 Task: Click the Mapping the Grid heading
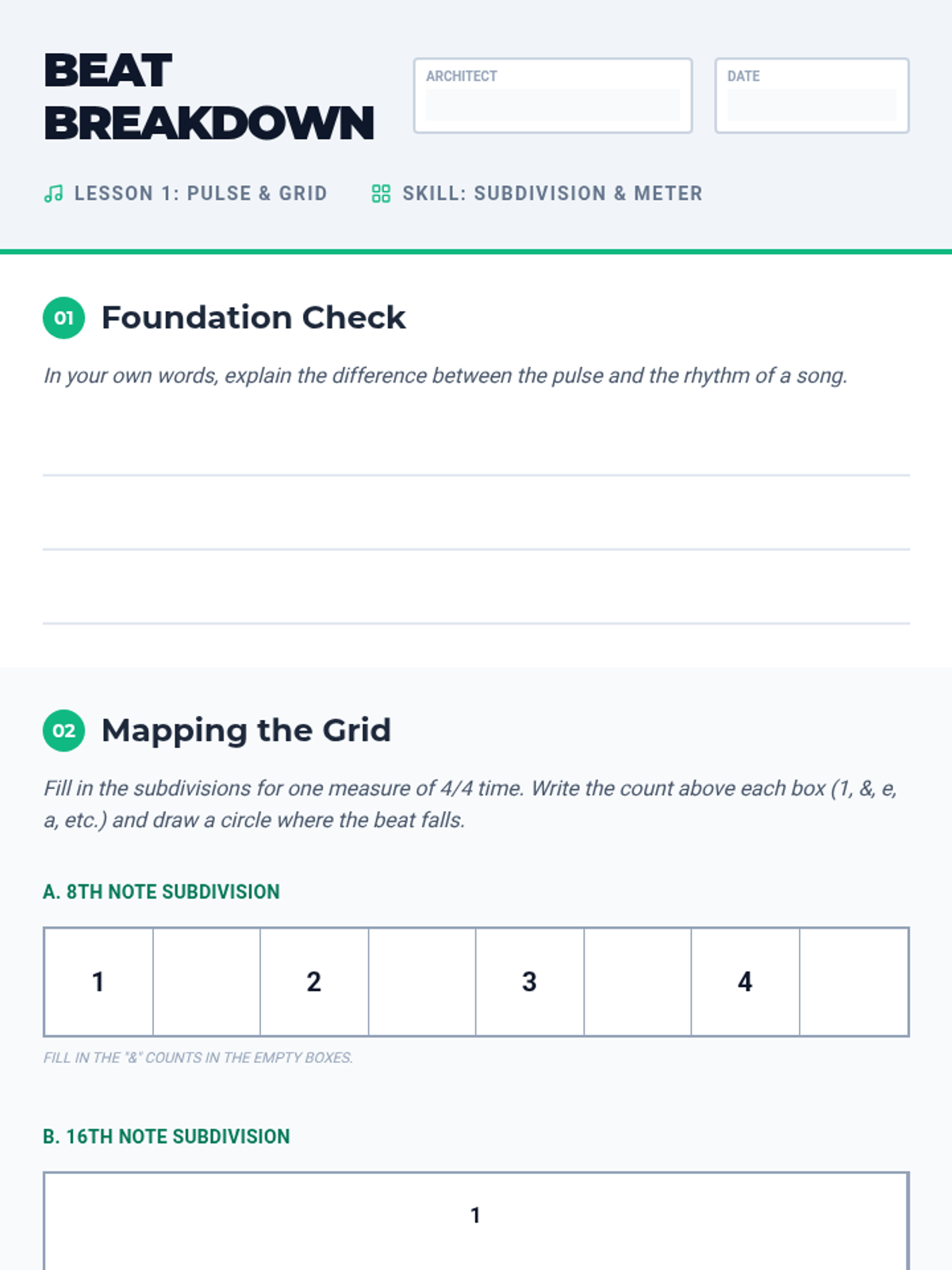[246, 730]
